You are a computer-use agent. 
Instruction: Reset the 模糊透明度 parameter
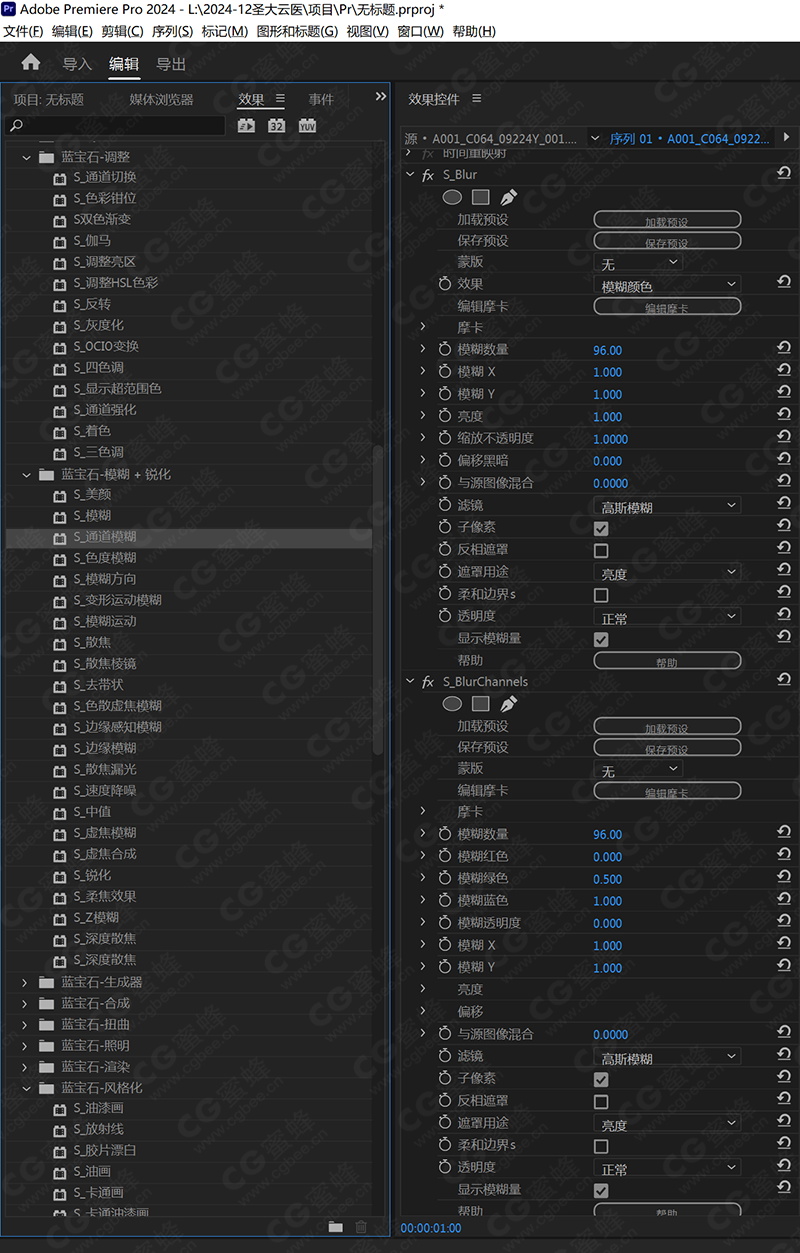784,922
